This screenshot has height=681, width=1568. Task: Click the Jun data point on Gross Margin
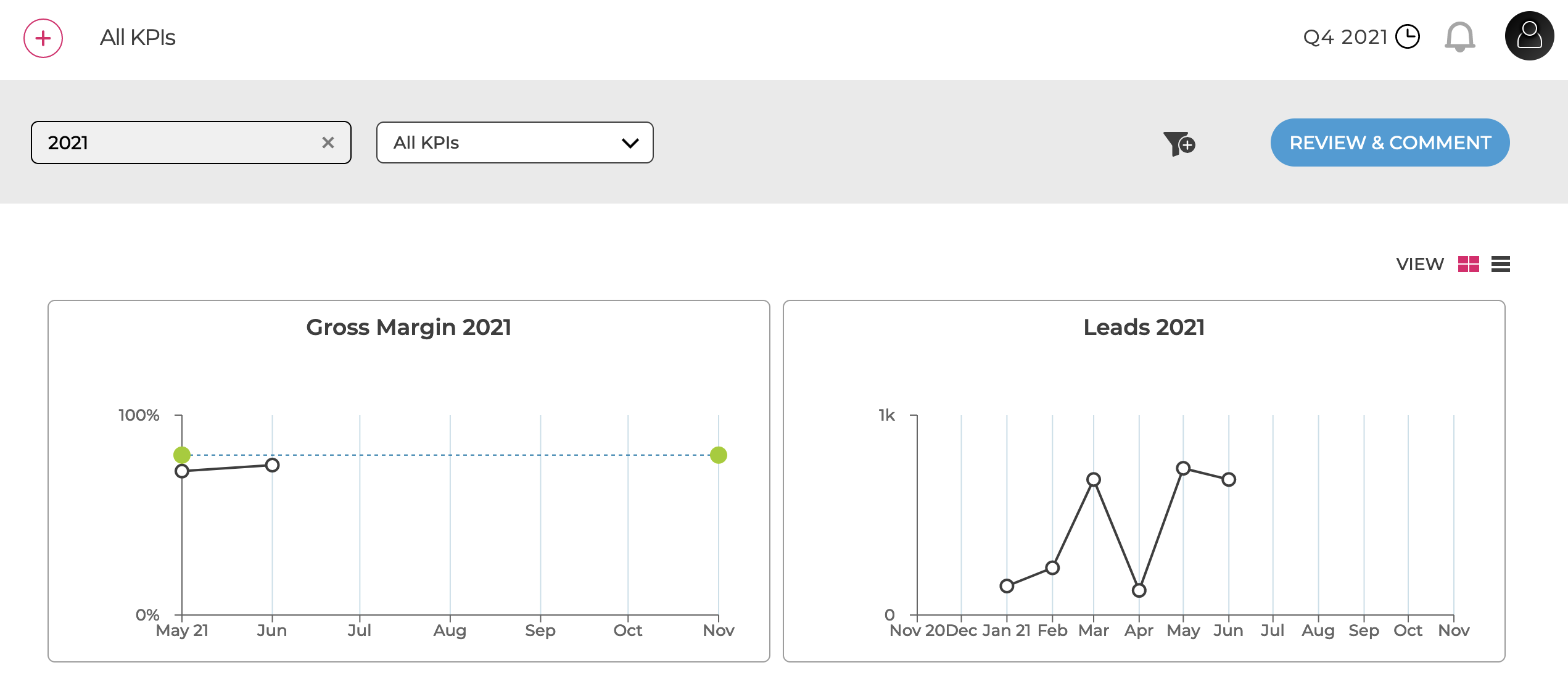point(272,465)
